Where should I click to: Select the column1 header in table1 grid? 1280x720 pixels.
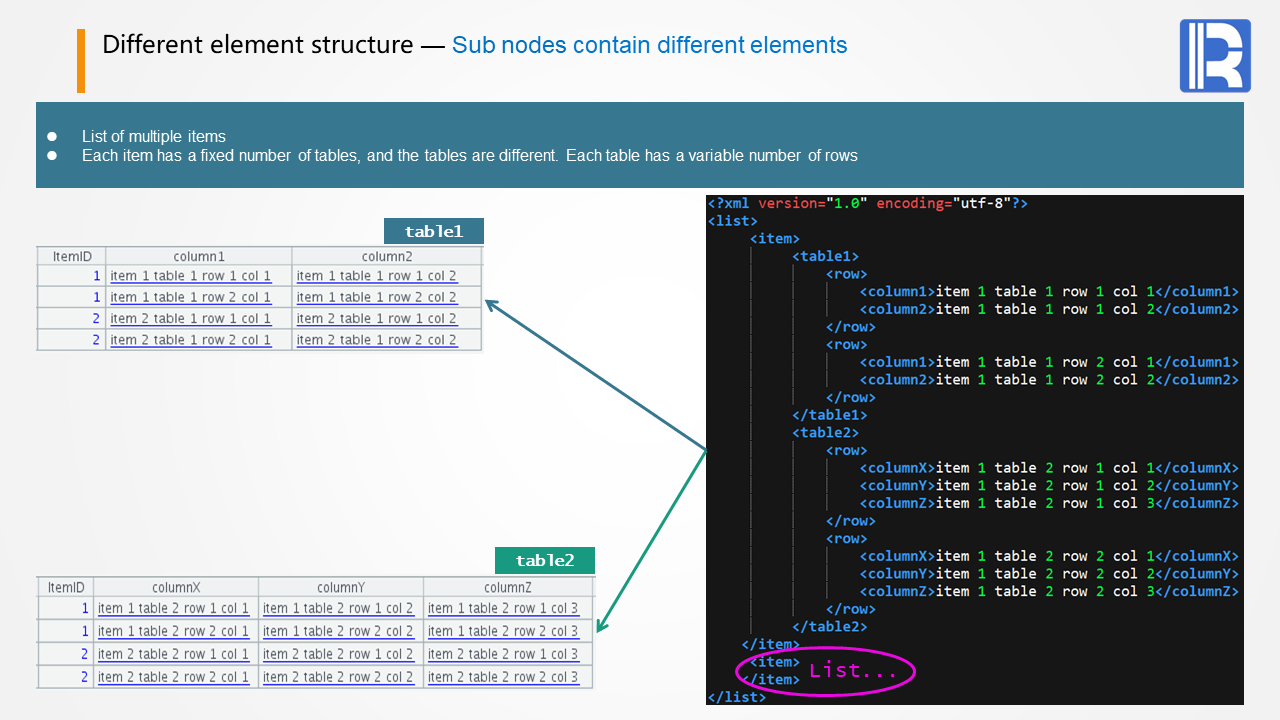199,257
